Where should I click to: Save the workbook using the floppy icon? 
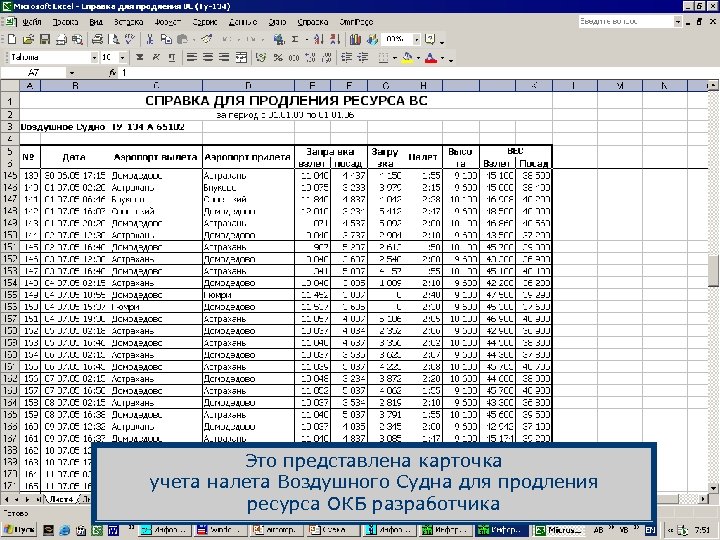(x=45, y=39)
